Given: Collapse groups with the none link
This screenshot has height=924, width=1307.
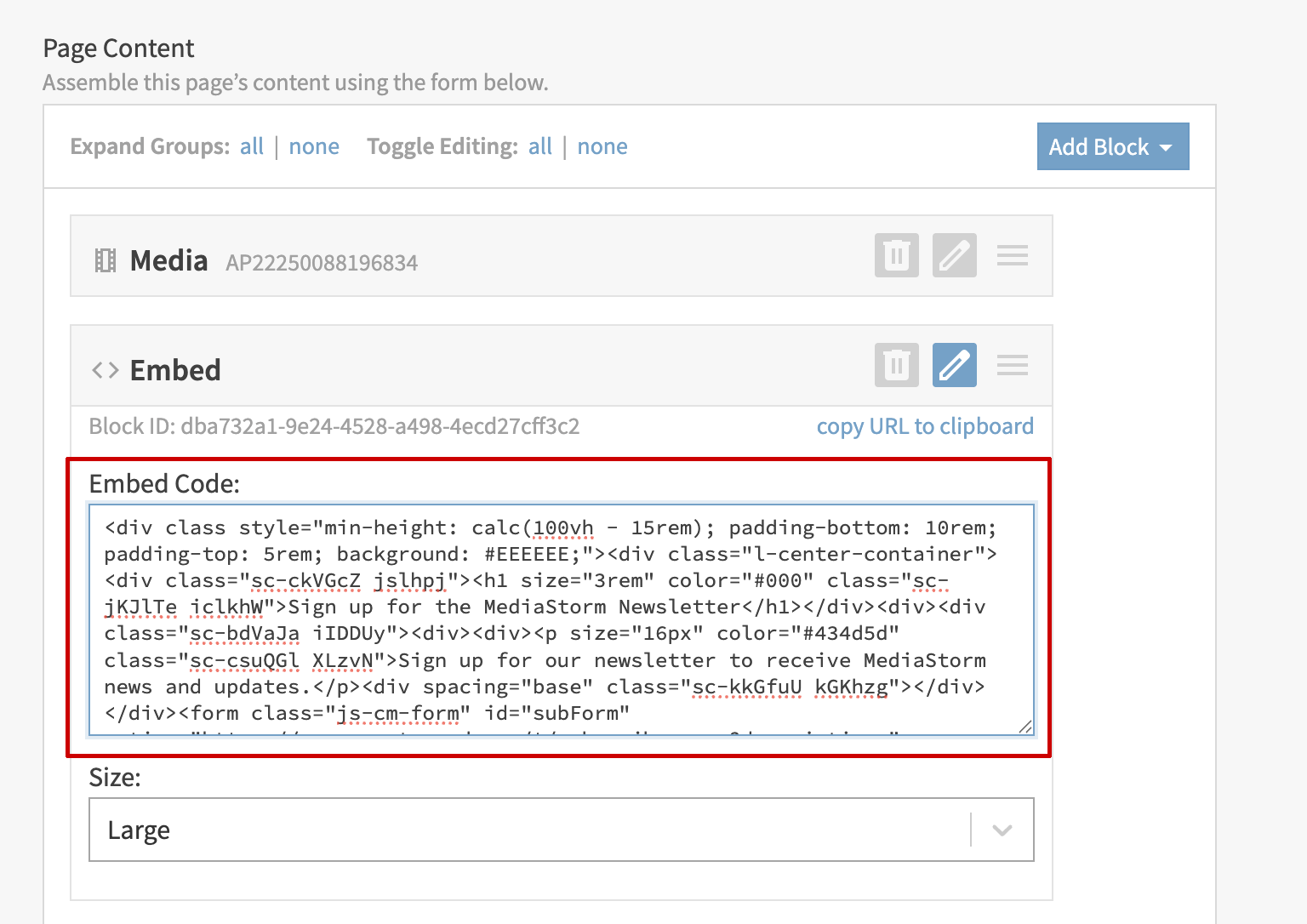Looking at the screenshot, I should coord(314,146).
